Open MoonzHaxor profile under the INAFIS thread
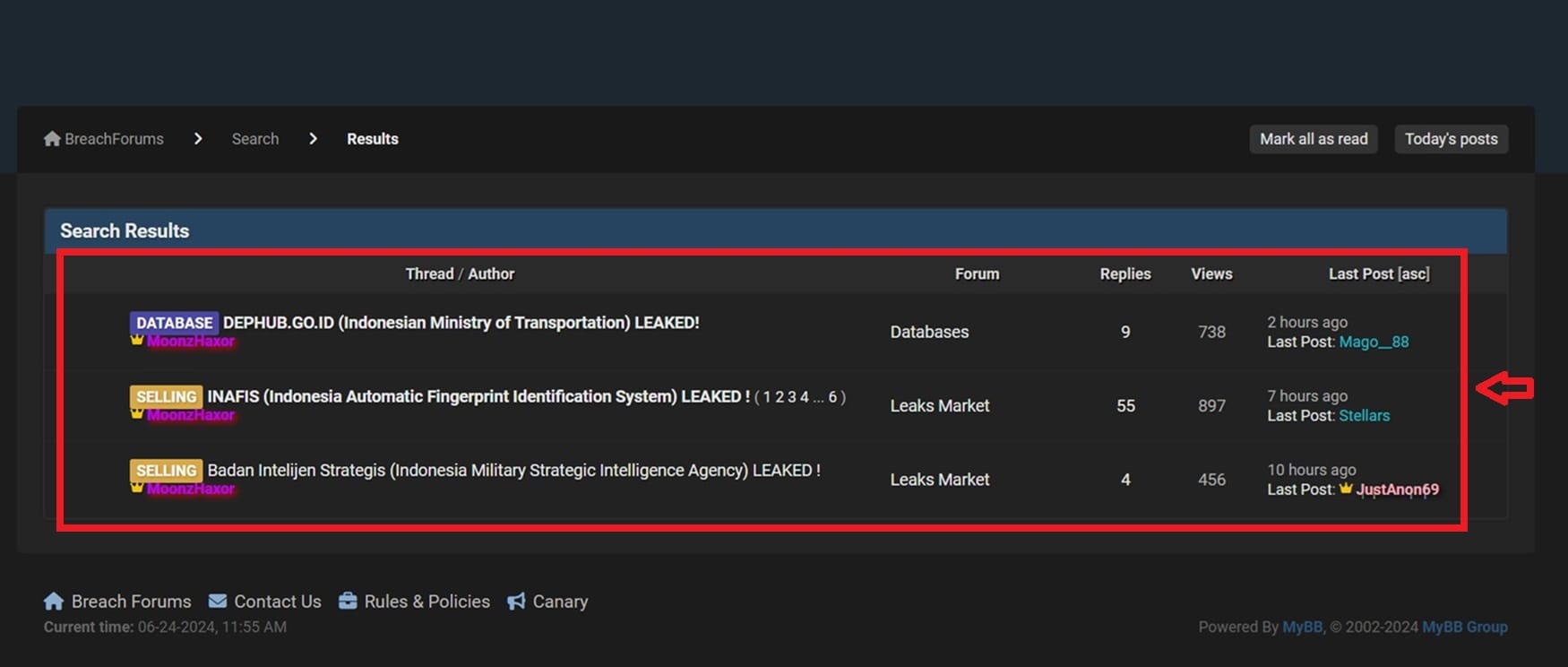 coord(191,415)
